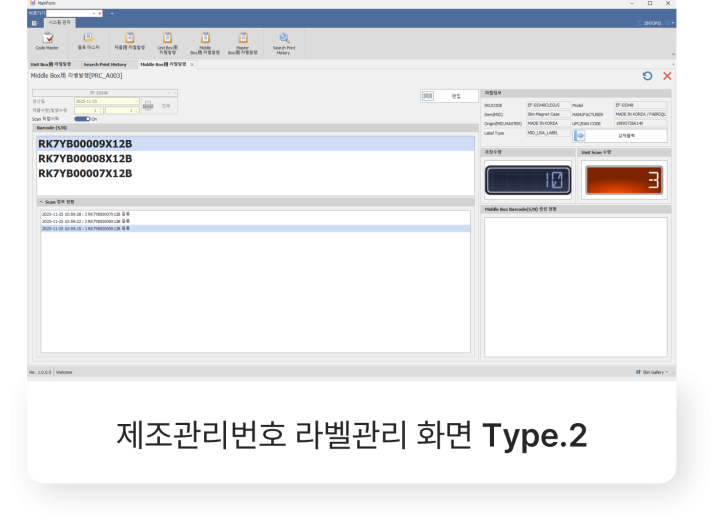Click the SKUCODE field EF-SS948CLEGUS

548,105
